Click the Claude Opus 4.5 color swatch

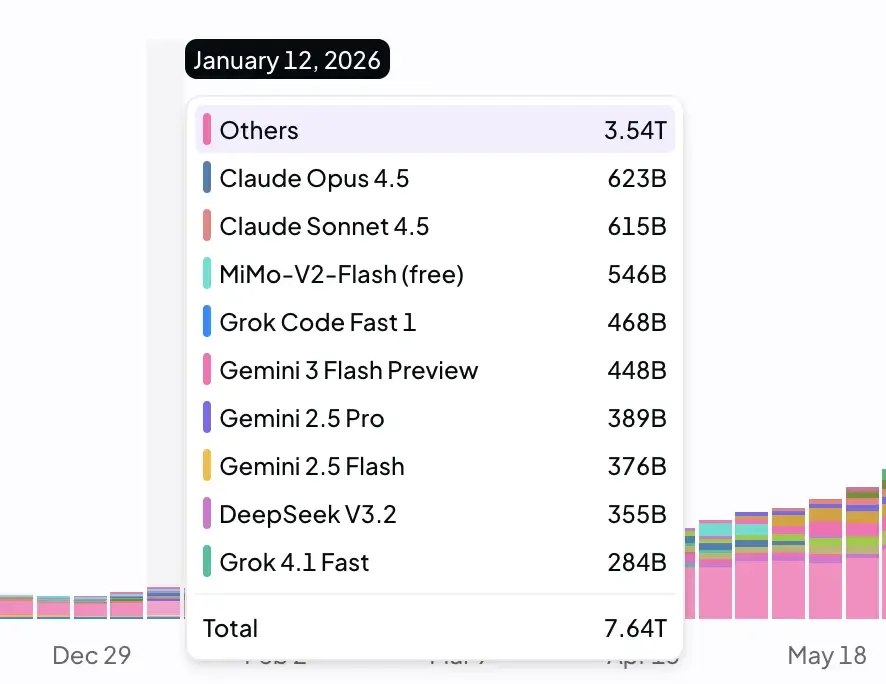point(207,177)
